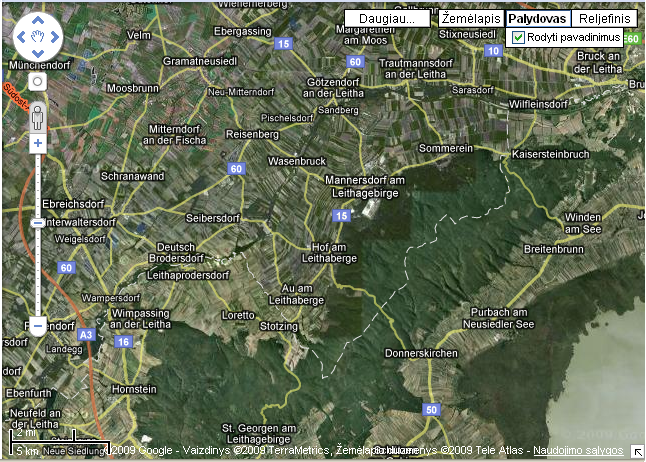Click the route 60 shield near Weigelsdorf
The image size is (646, 462).
point(66,268)
